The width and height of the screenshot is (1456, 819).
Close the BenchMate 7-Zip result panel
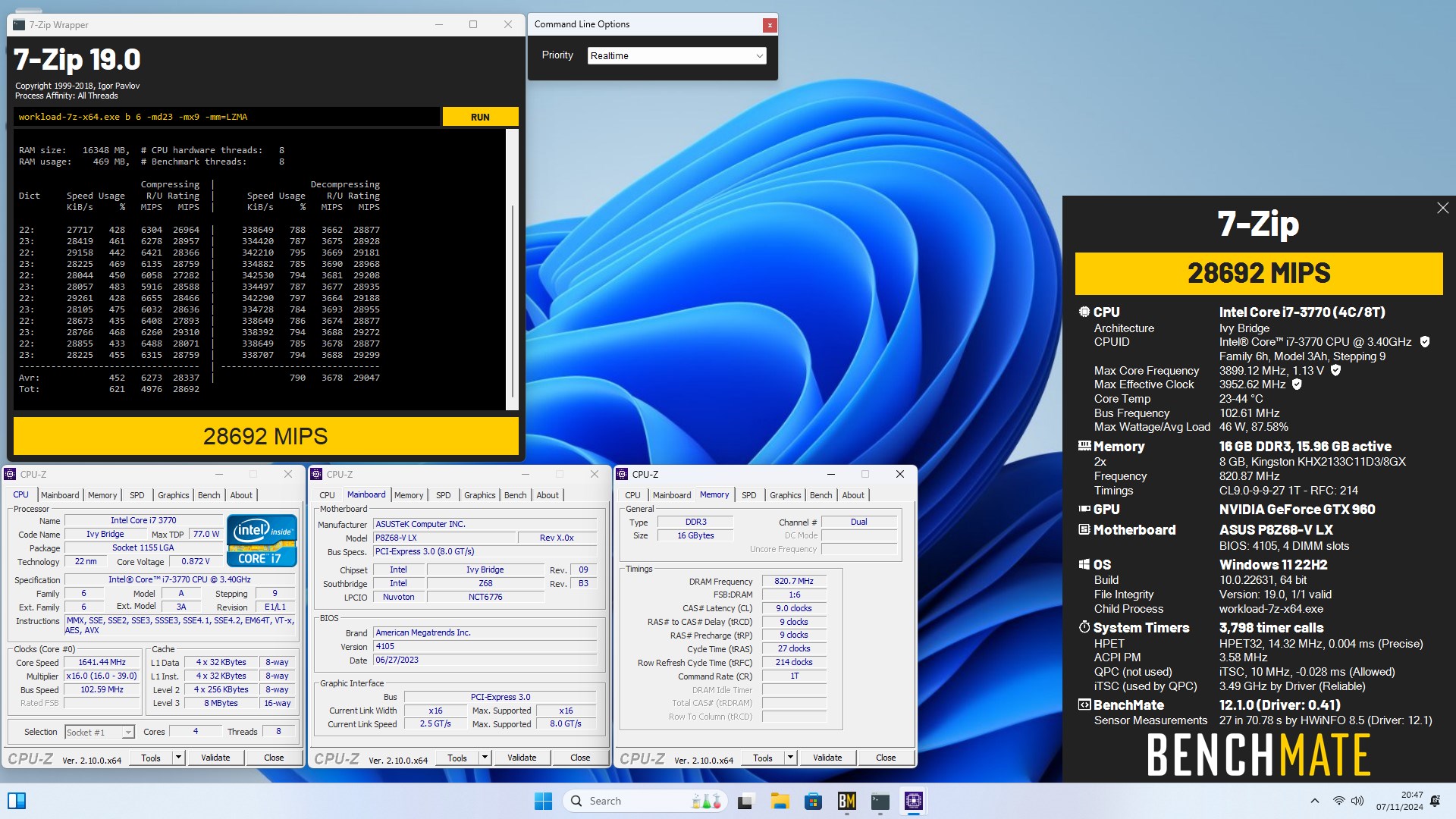1442,208
